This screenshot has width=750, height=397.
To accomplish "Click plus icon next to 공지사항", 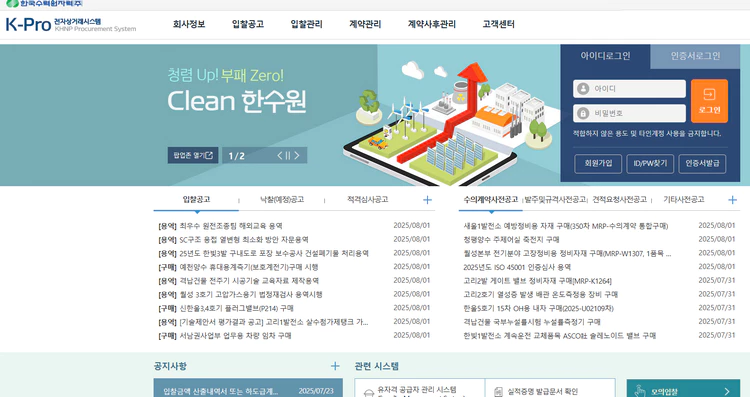I will (x=335, y=366).
